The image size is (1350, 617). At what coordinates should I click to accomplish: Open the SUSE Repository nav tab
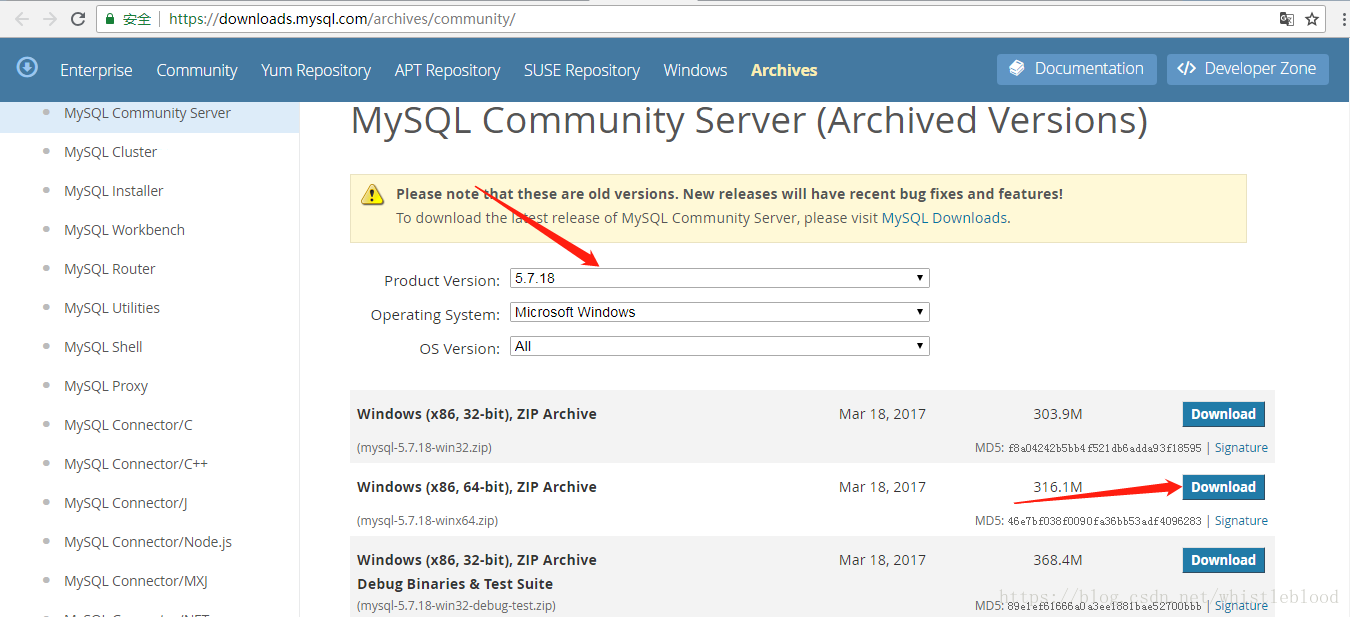582,70
